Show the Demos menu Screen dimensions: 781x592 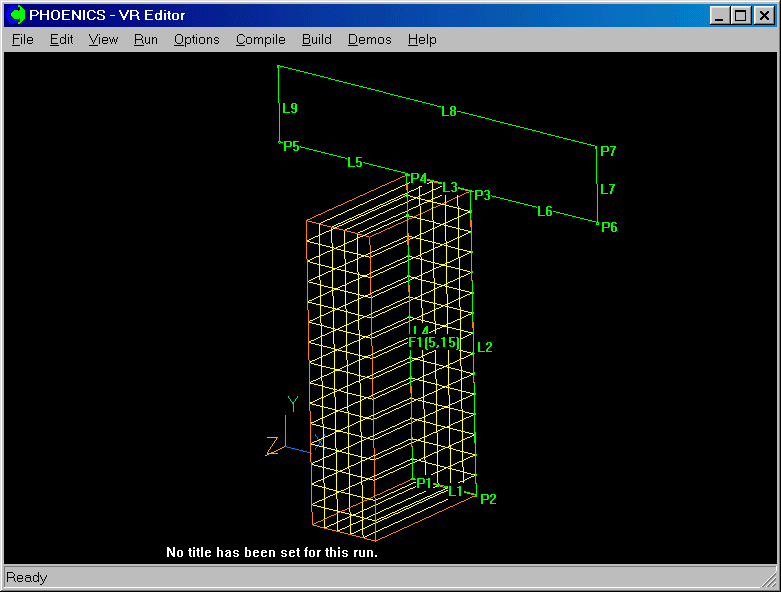369,40
